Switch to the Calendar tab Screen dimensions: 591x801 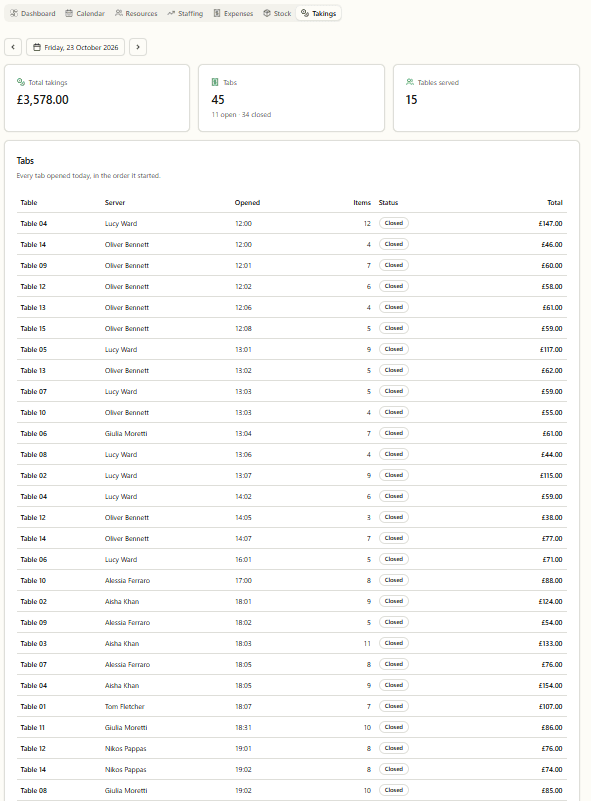coord(85,13)
